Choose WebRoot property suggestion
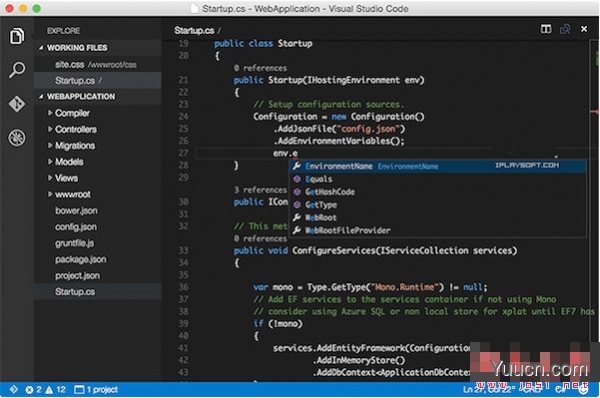The image size is (600, 398). point(437,217)
